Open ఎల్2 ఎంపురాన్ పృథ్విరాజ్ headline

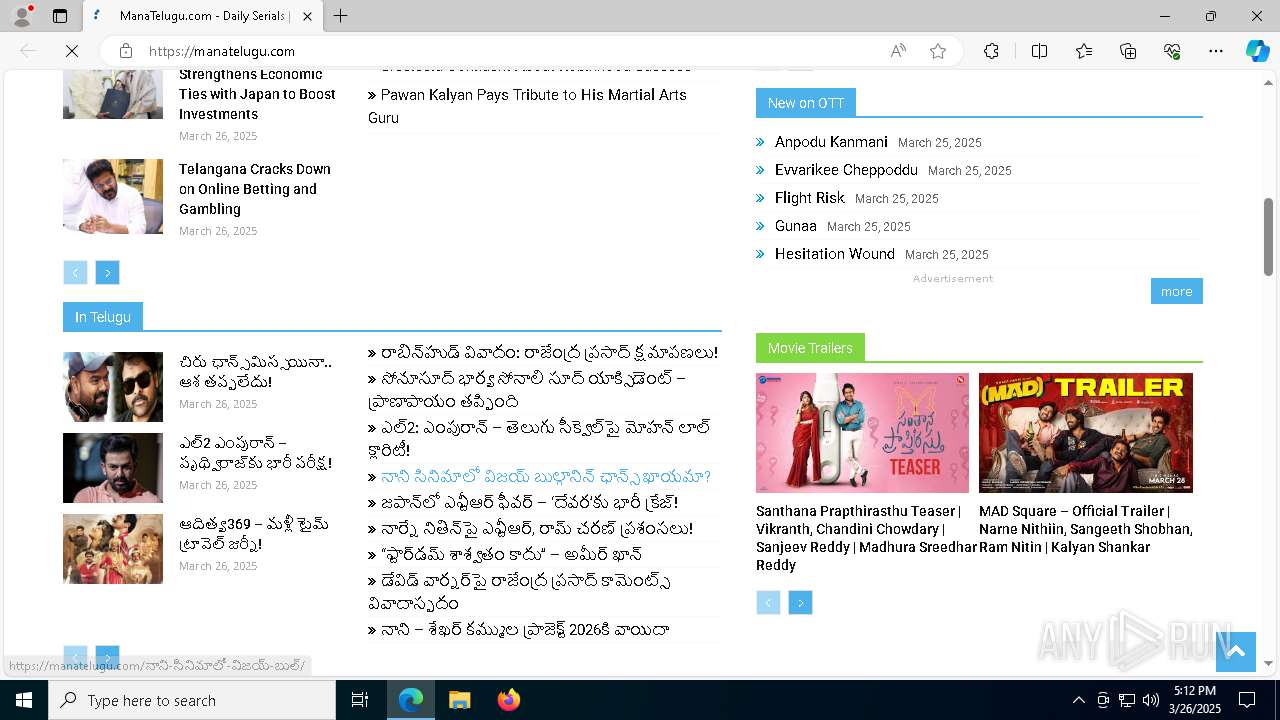pyautogui.click(x=255, y=453)
